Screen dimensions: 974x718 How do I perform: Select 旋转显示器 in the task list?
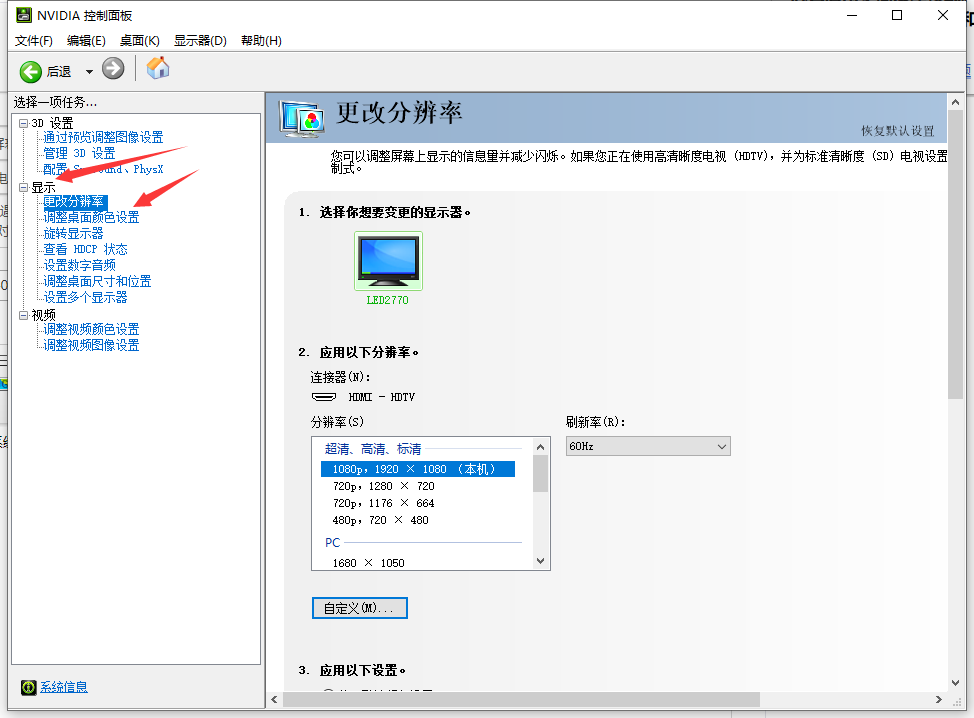[76, 233]
